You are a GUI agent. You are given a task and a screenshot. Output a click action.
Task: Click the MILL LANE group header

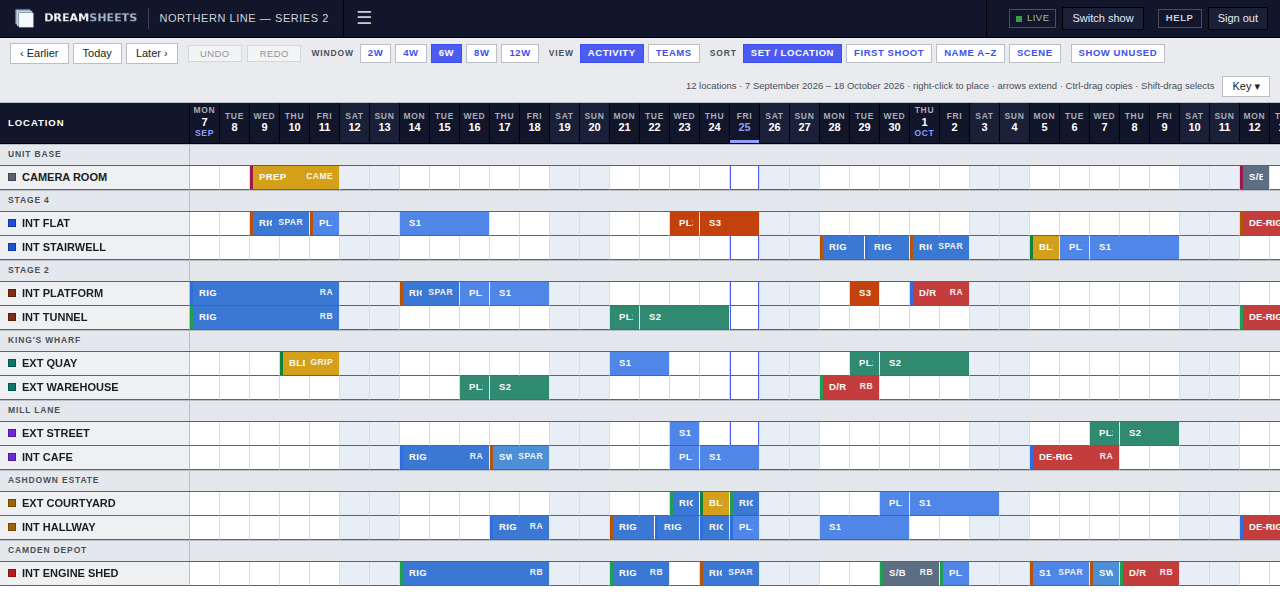click(34, 410)
